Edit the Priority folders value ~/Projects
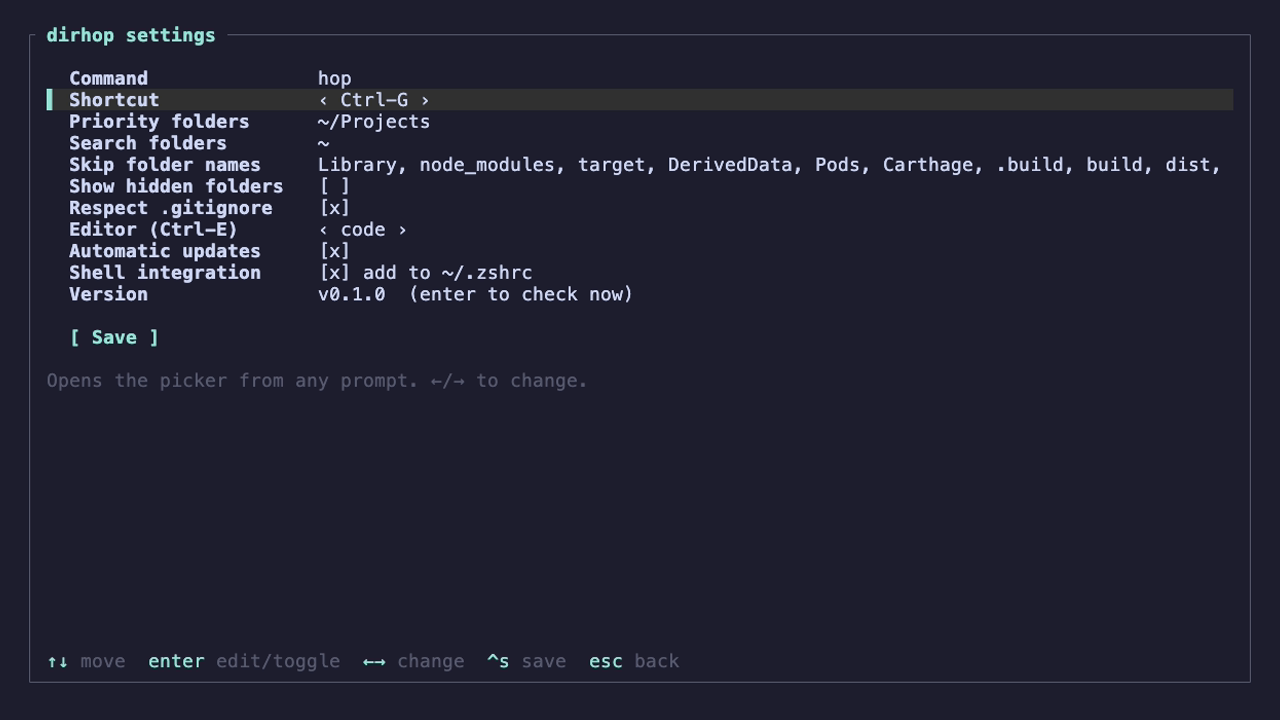The width and height of the screenshot is (1280, 720). [374, 122]
